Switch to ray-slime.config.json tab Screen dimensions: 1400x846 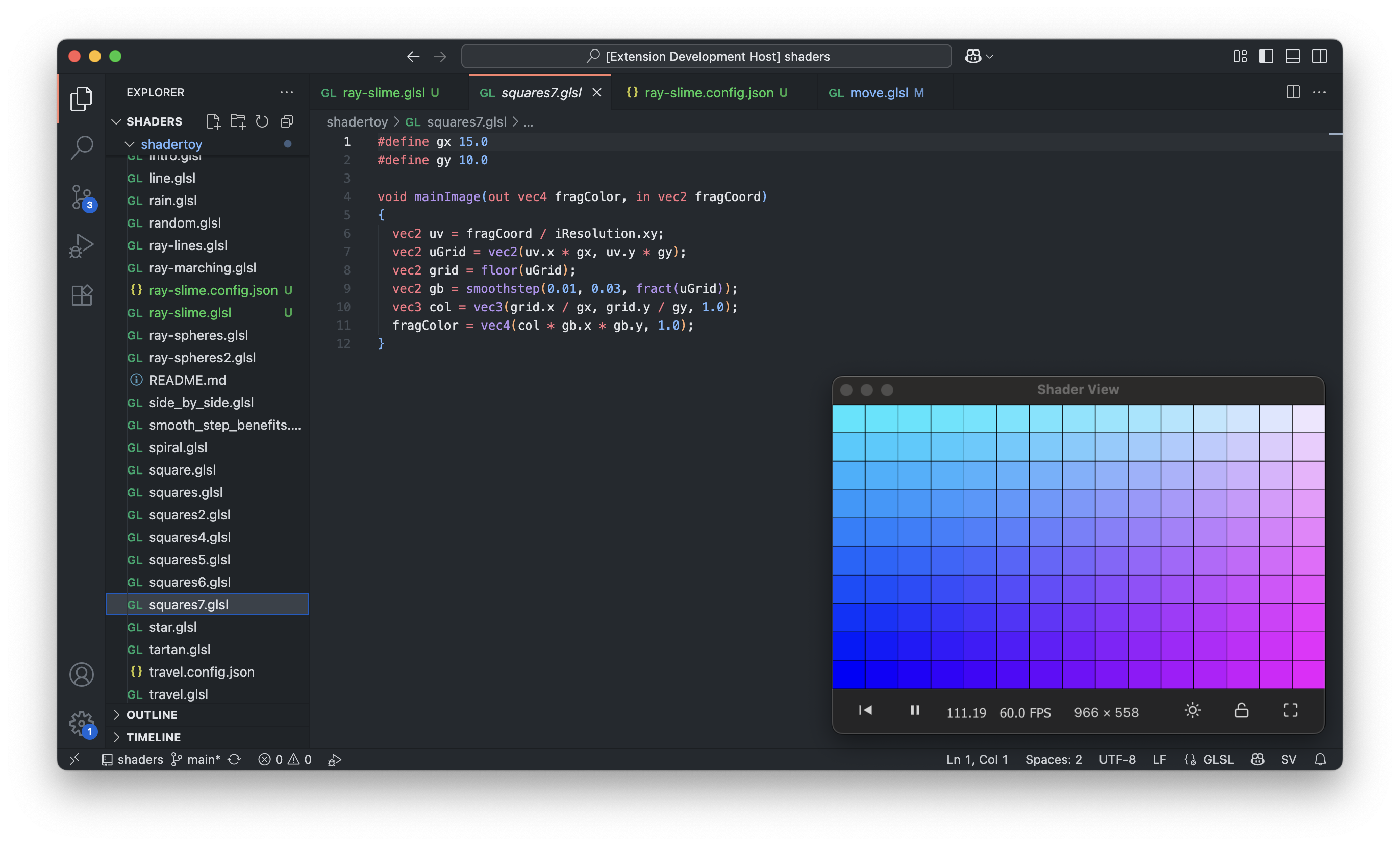pyautogui.click(x=709, y=93)
